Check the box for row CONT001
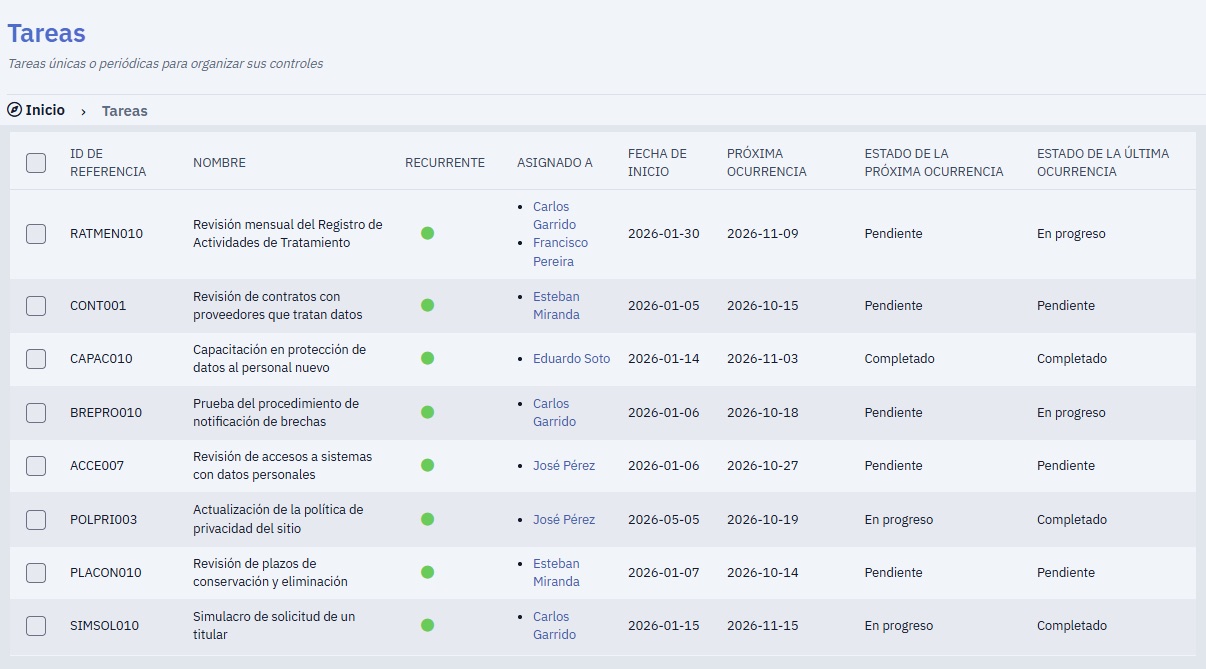The height and width of the screenshot is (669, 1206). pyautogui.click(x=36, y=305)
